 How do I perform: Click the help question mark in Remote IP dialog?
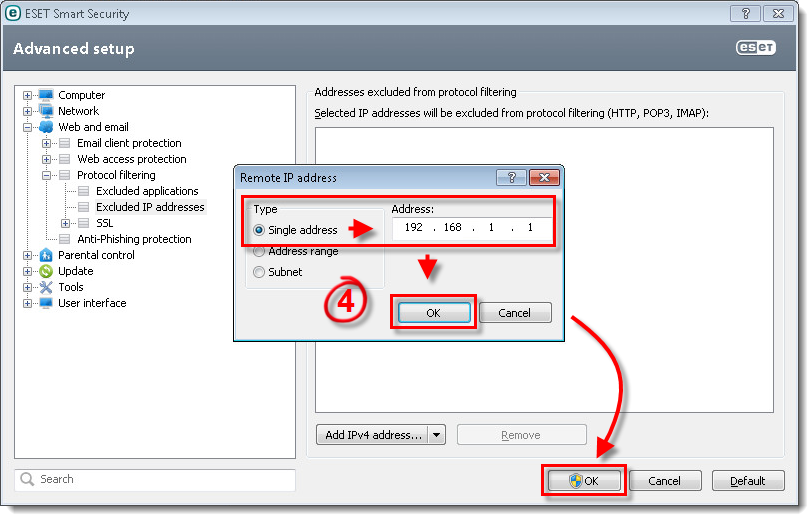coord(511,178)
